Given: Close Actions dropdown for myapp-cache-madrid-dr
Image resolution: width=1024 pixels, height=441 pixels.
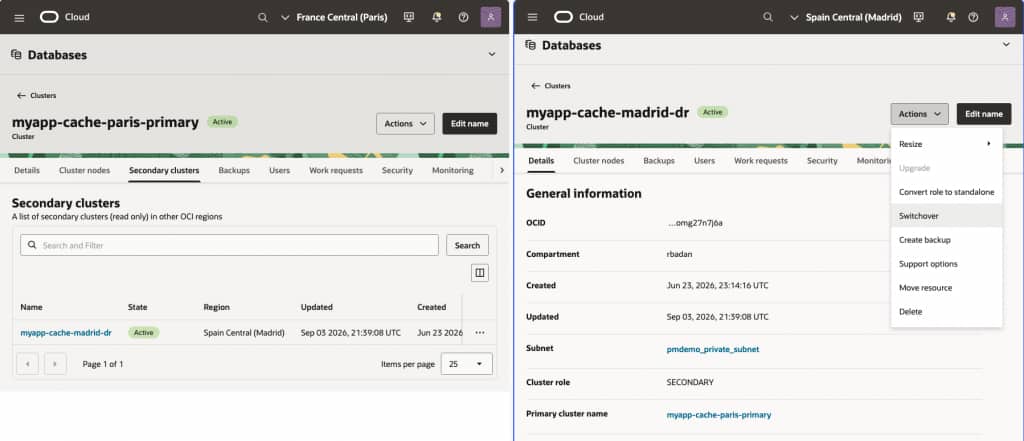Looking at the screenshot, I should (x=920, y=114).
